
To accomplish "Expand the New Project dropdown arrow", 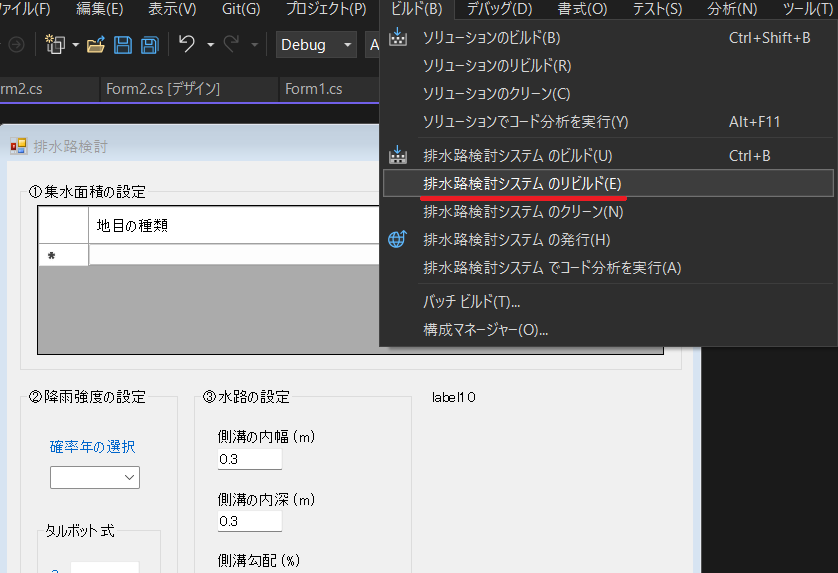I will click(75, 45).
